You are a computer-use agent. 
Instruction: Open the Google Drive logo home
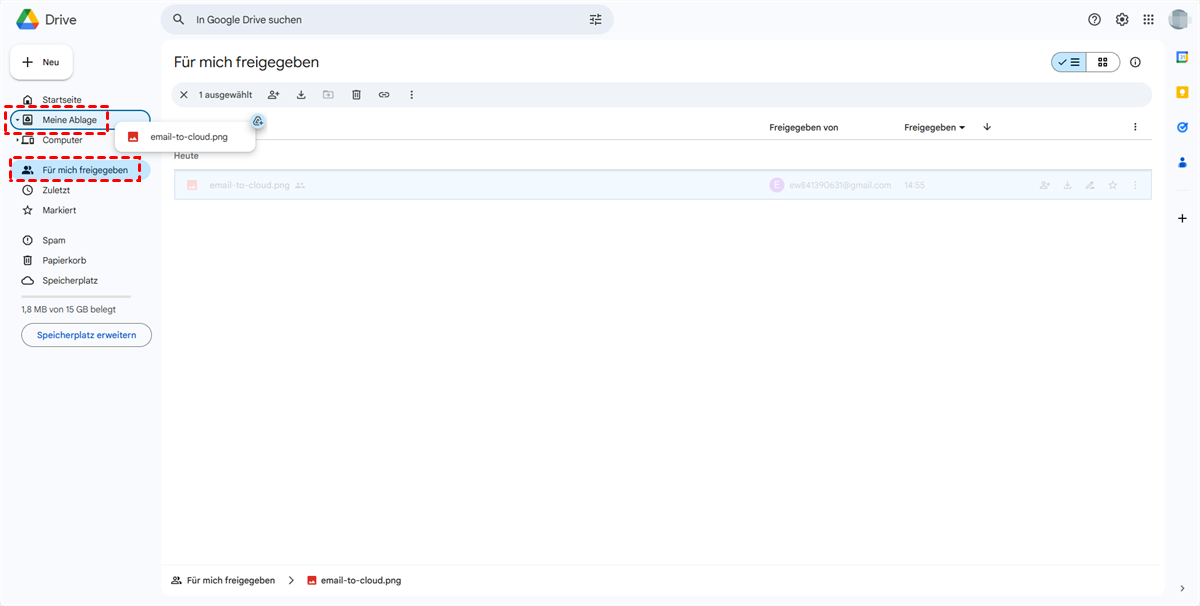(46, 20)
